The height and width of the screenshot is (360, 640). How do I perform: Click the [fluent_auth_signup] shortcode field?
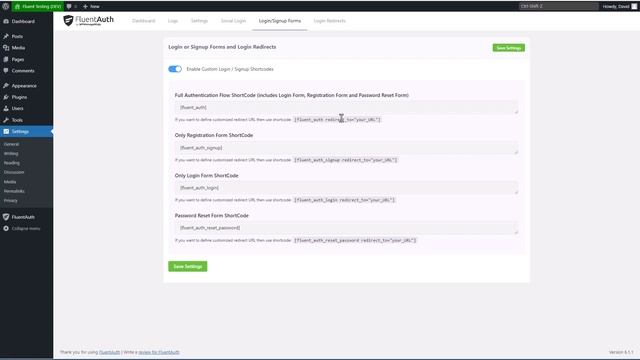347,148
